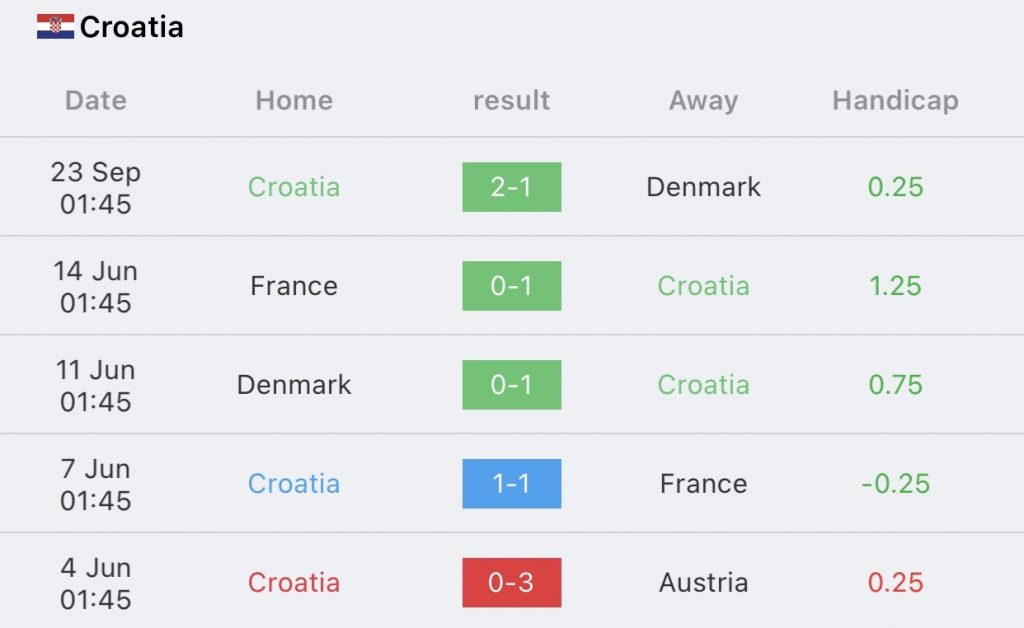Open the 0-1 result against Denmark

(x=511, y=385)
